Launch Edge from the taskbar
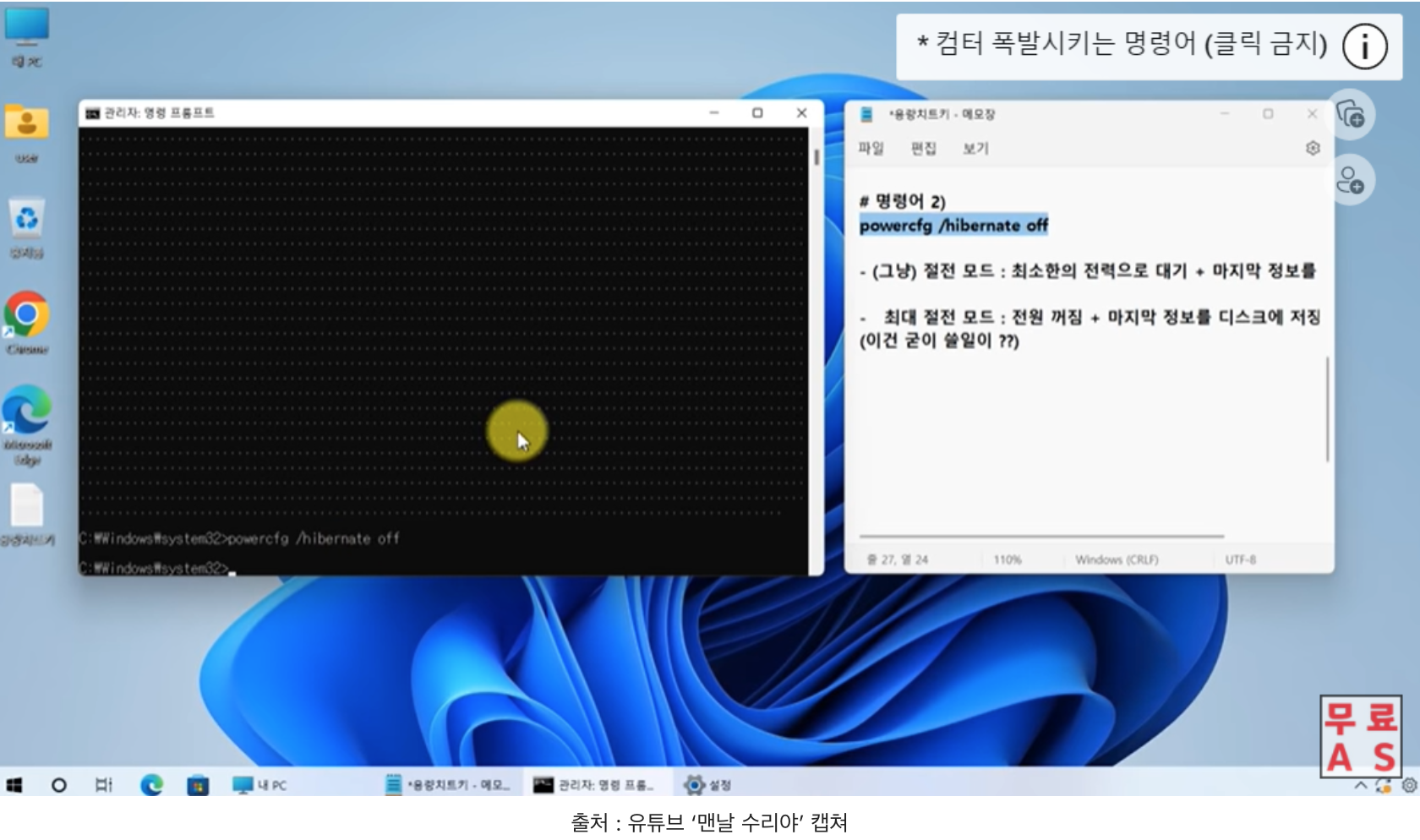 click(152, 785)
